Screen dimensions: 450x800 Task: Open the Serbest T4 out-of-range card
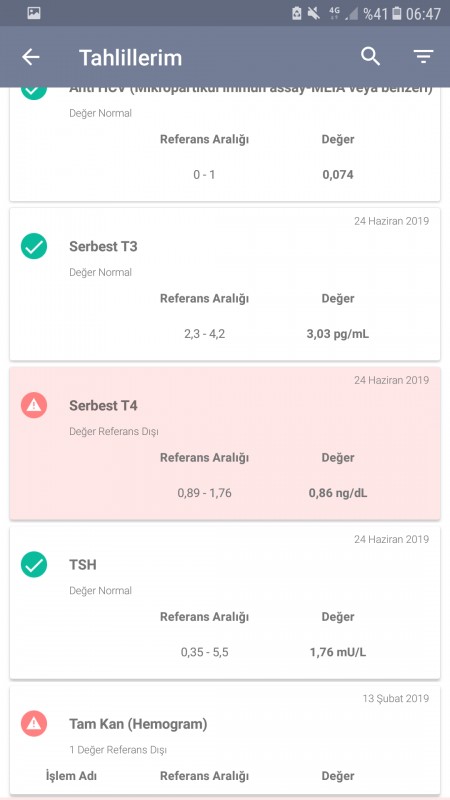[225, 443]
